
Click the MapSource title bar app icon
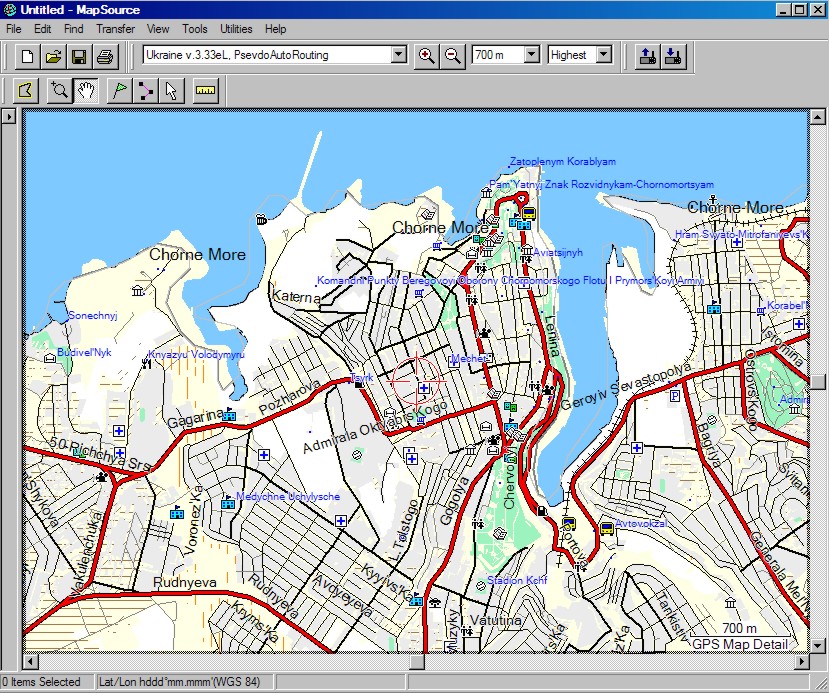(x=10, y=10)
